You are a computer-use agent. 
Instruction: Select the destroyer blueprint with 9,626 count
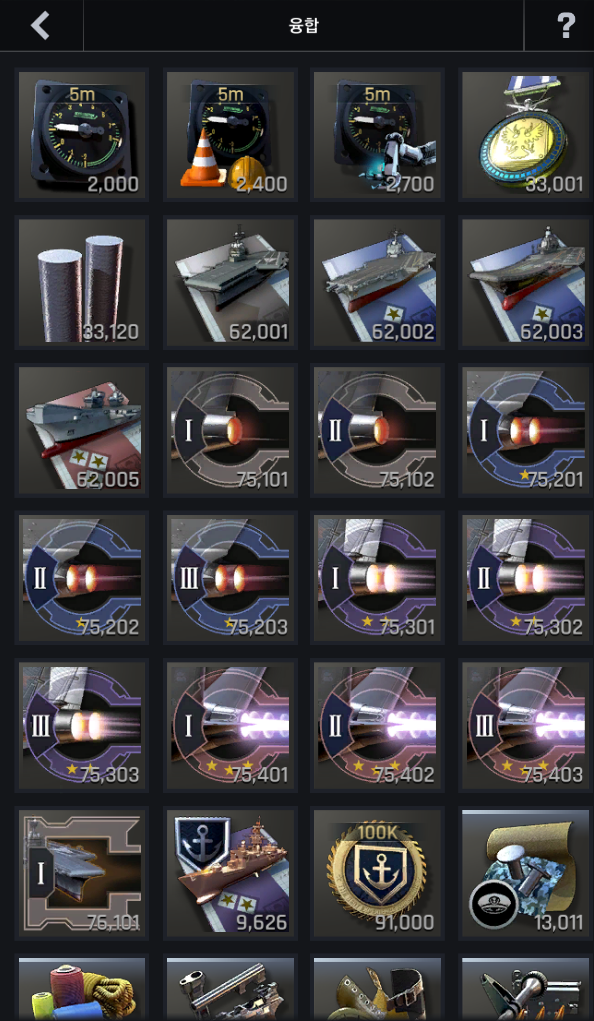pos(231,873)
